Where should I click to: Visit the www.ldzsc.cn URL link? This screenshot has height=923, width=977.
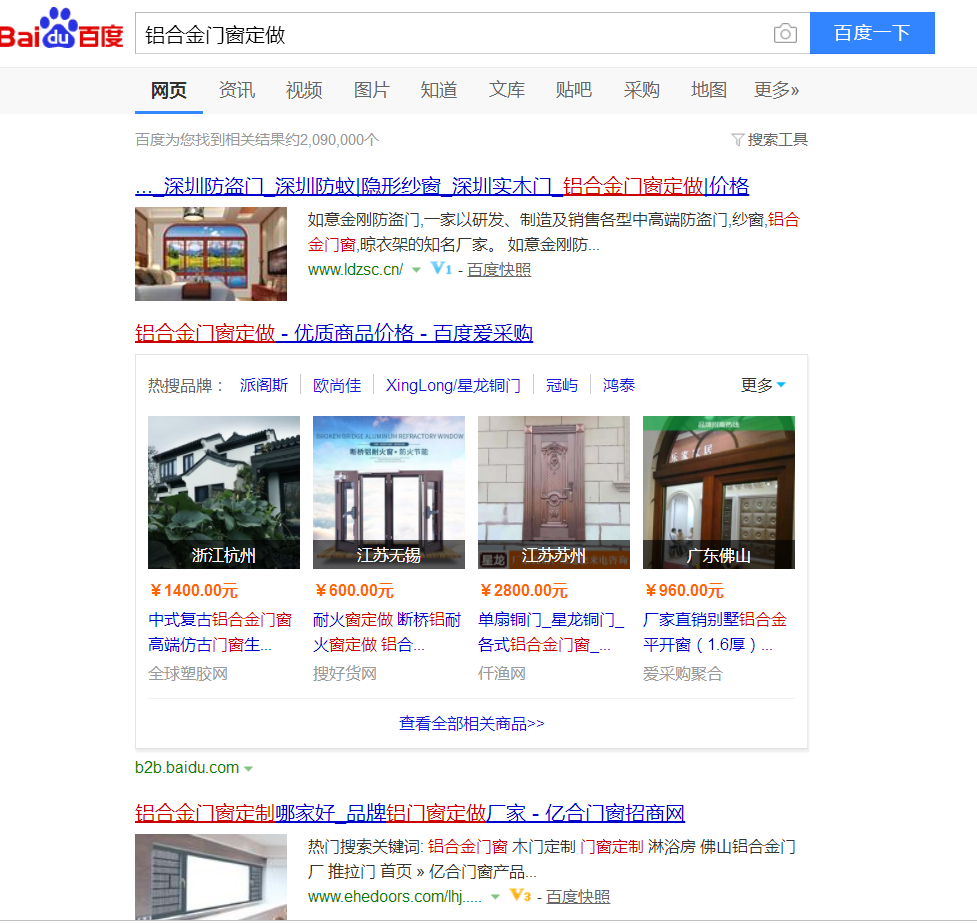355,270
